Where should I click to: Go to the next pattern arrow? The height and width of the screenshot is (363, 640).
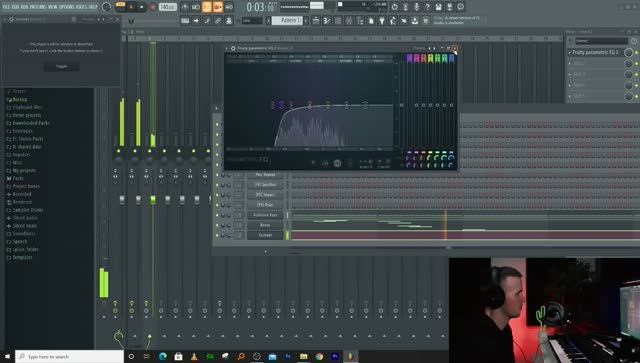[x=305, y=20]
